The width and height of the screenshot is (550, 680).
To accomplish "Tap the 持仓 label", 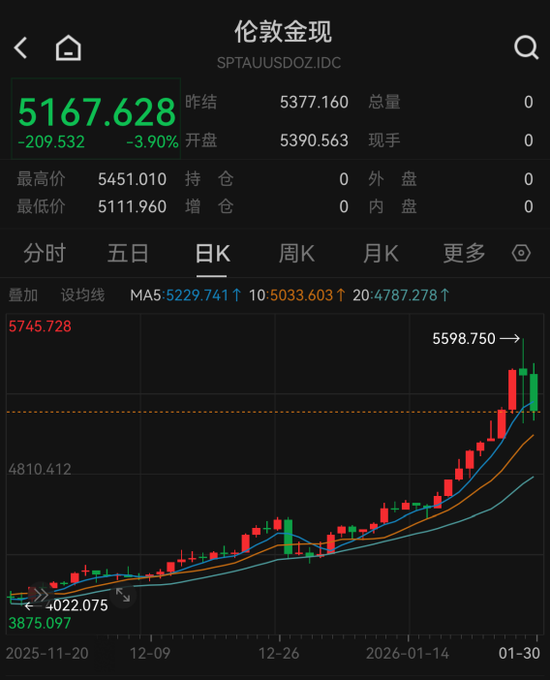I will tap(210, 179).
